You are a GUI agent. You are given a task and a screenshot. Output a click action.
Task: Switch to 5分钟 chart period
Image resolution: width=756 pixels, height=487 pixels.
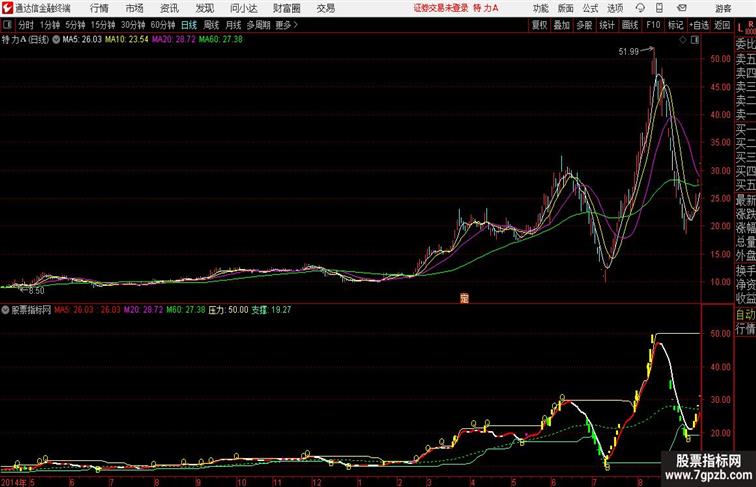(x=75, y=25)
